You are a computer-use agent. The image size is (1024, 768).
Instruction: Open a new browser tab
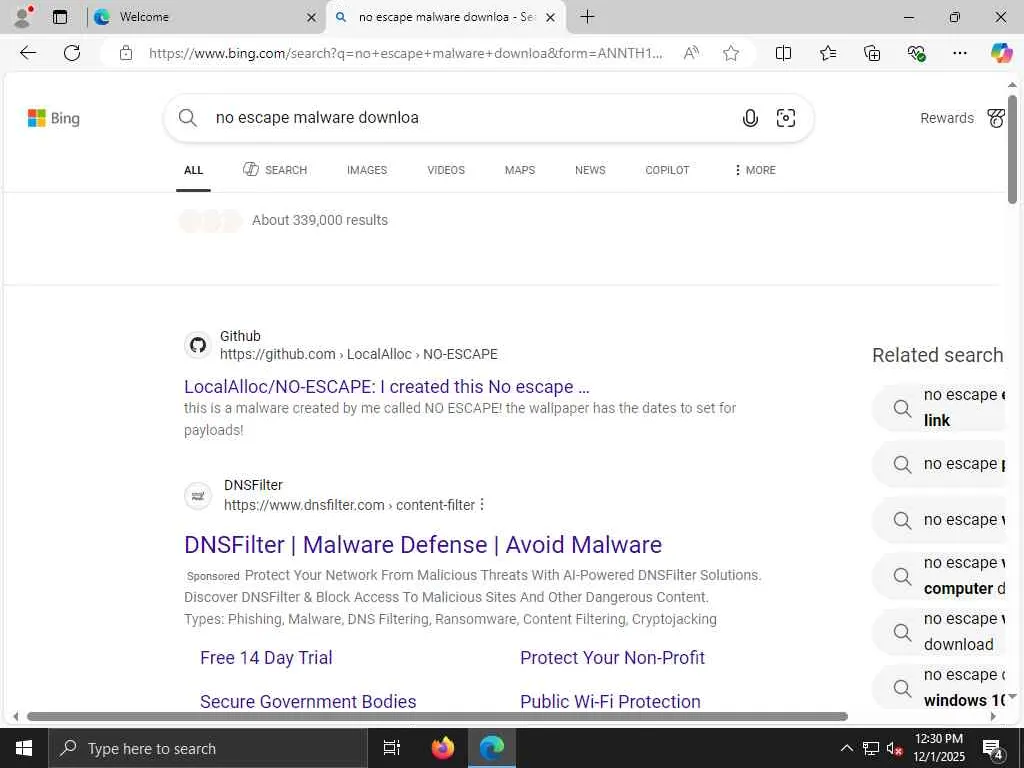click(587, 17)
